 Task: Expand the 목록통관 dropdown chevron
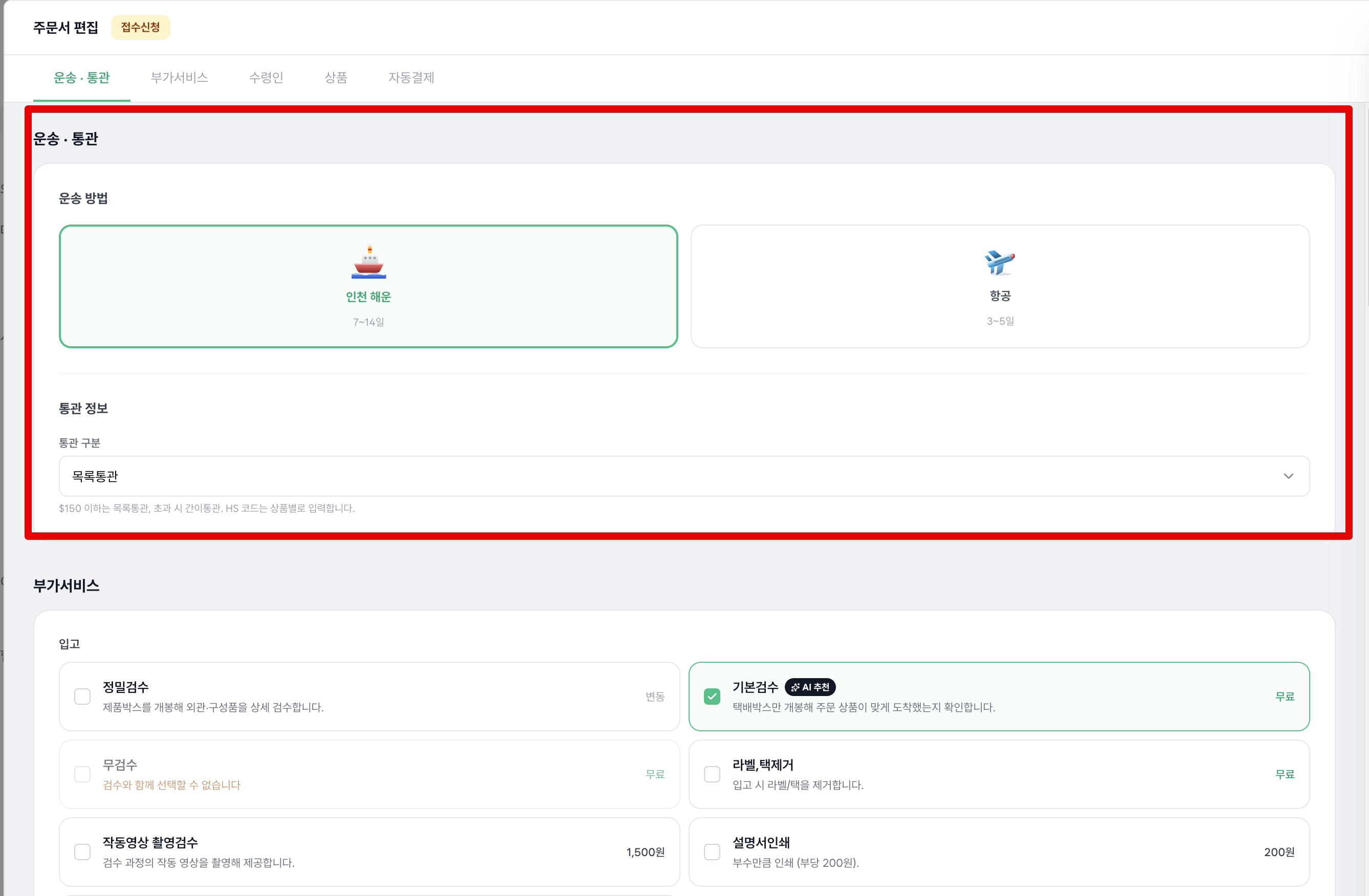point(1288,476)
